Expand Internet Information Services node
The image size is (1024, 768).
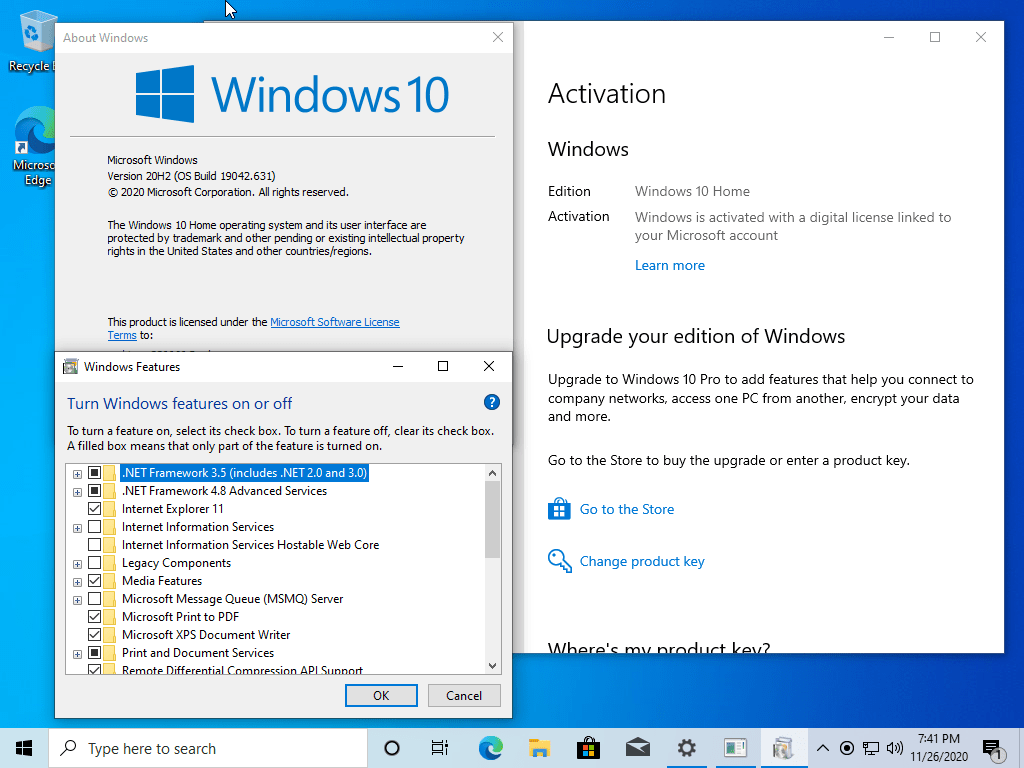[77, 528]
